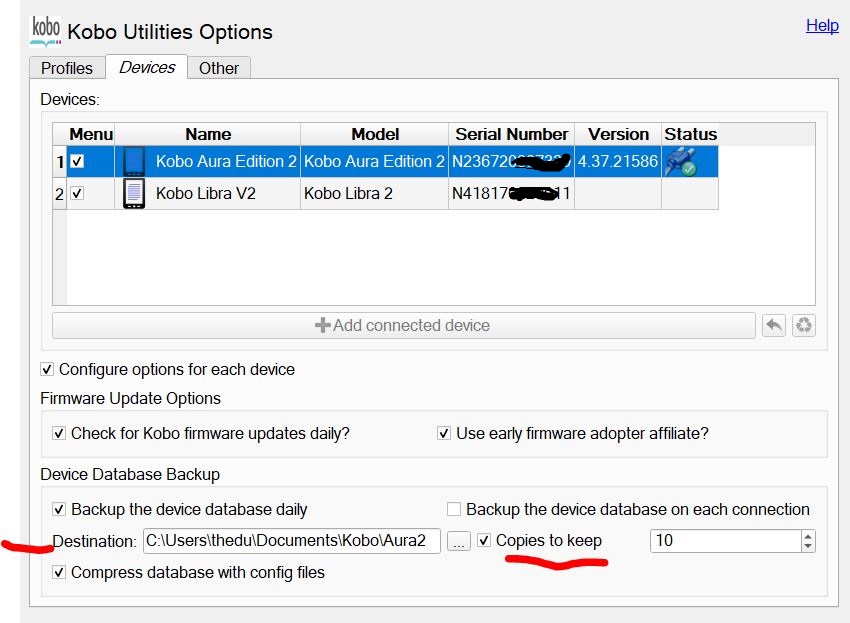Decrease the Copies to keep value
This screenshot has width=850, height=623.
tap(808, 546)
